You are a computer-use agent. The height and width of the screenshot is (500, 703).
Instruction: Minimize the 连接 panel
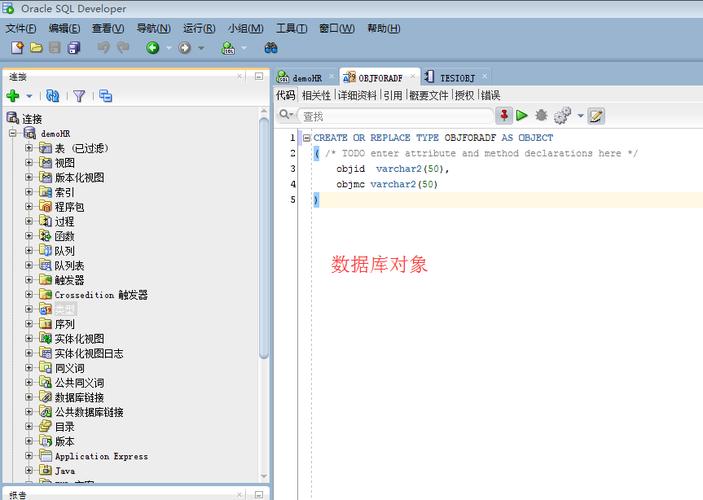click(259, 76)
